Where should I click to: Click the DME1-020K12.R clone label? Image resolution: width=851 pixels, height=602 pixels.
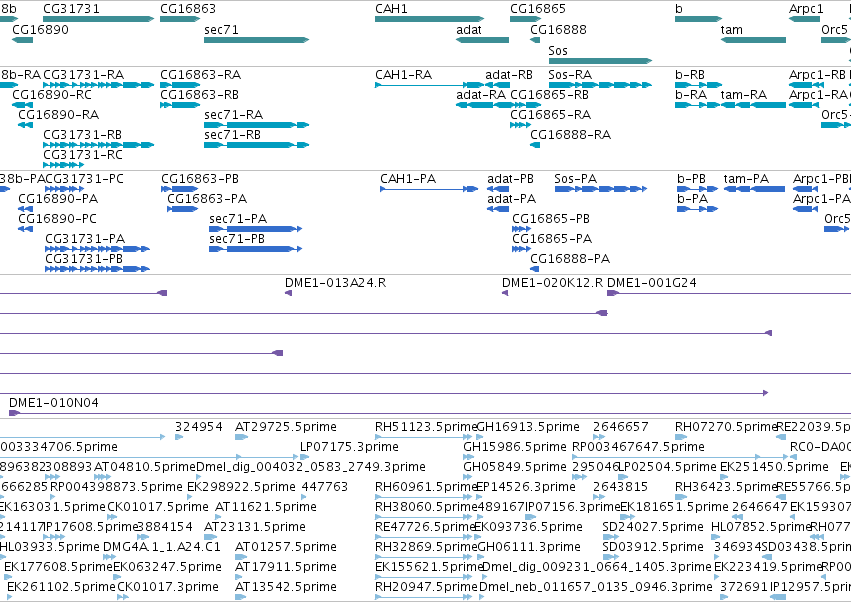(x=552, y=282)
